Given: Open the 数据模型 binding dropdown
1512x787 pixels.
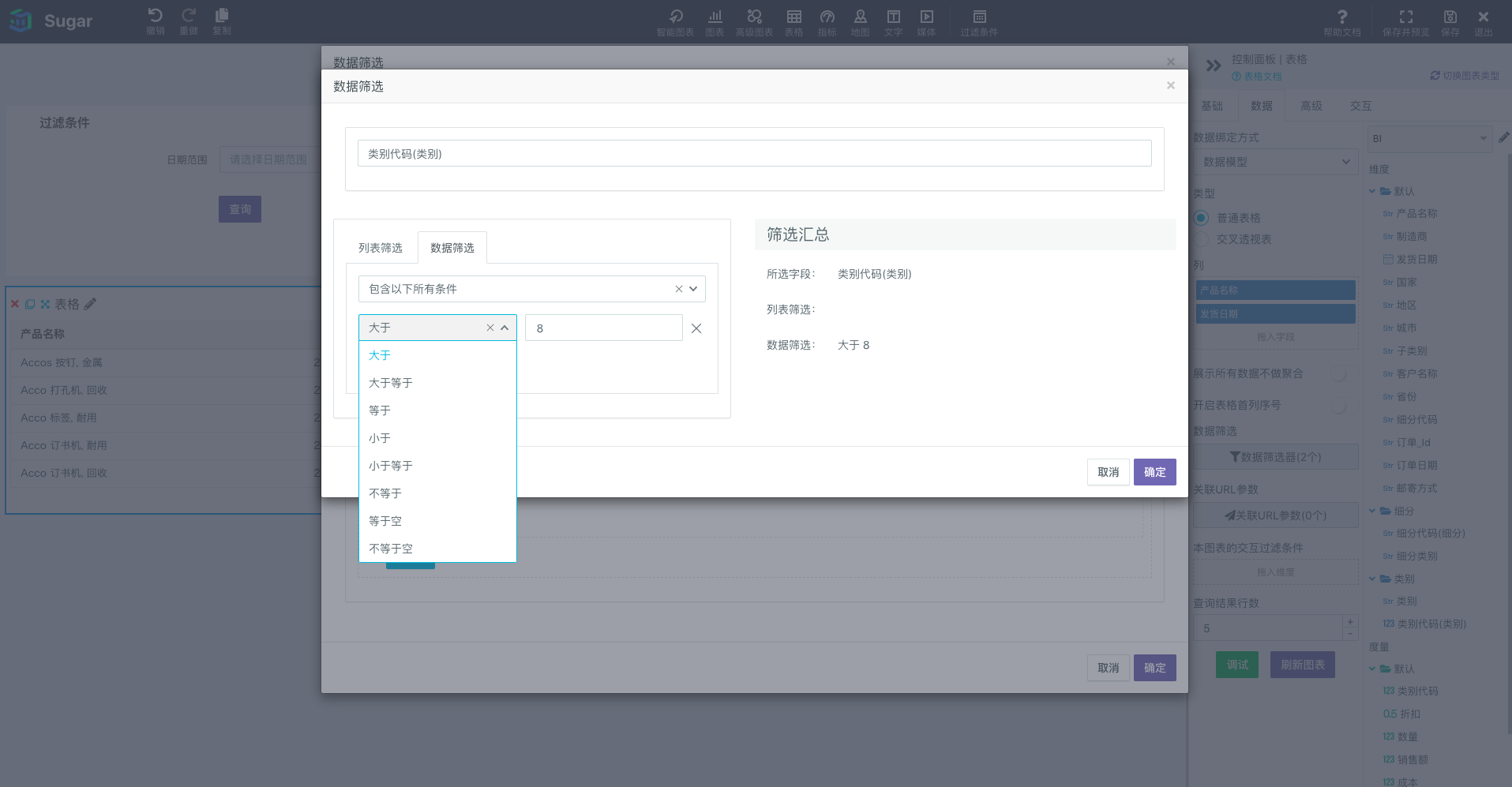Looking at the screenshot, I should [x=1276, y=162].
